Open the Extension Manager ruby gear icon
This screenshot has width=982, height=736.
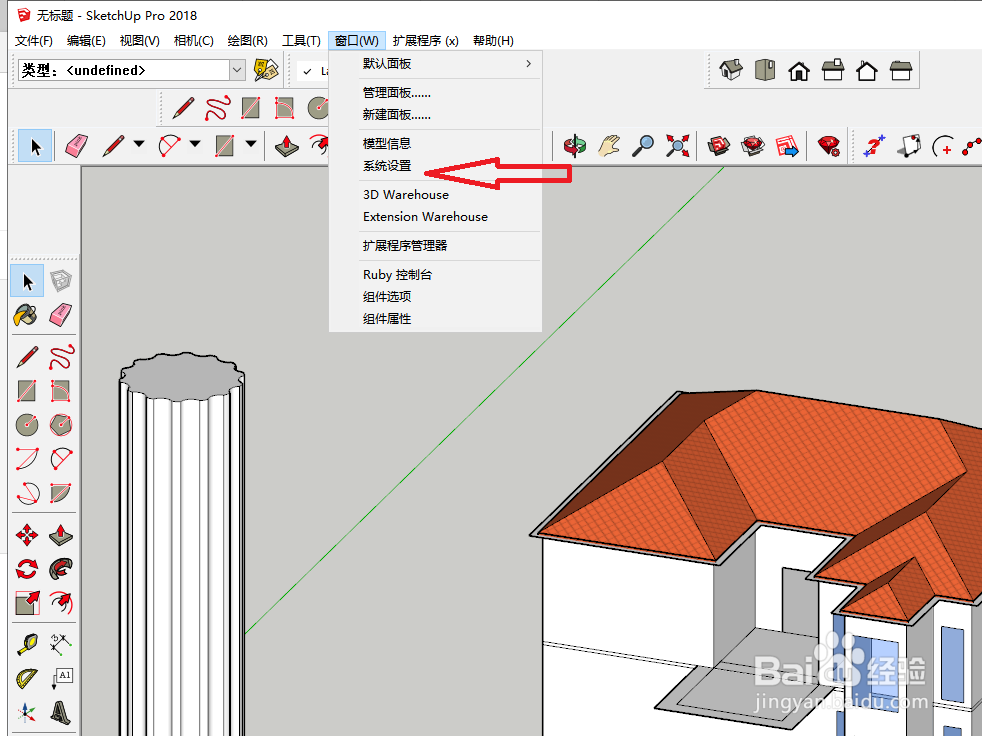click(829, 146)
